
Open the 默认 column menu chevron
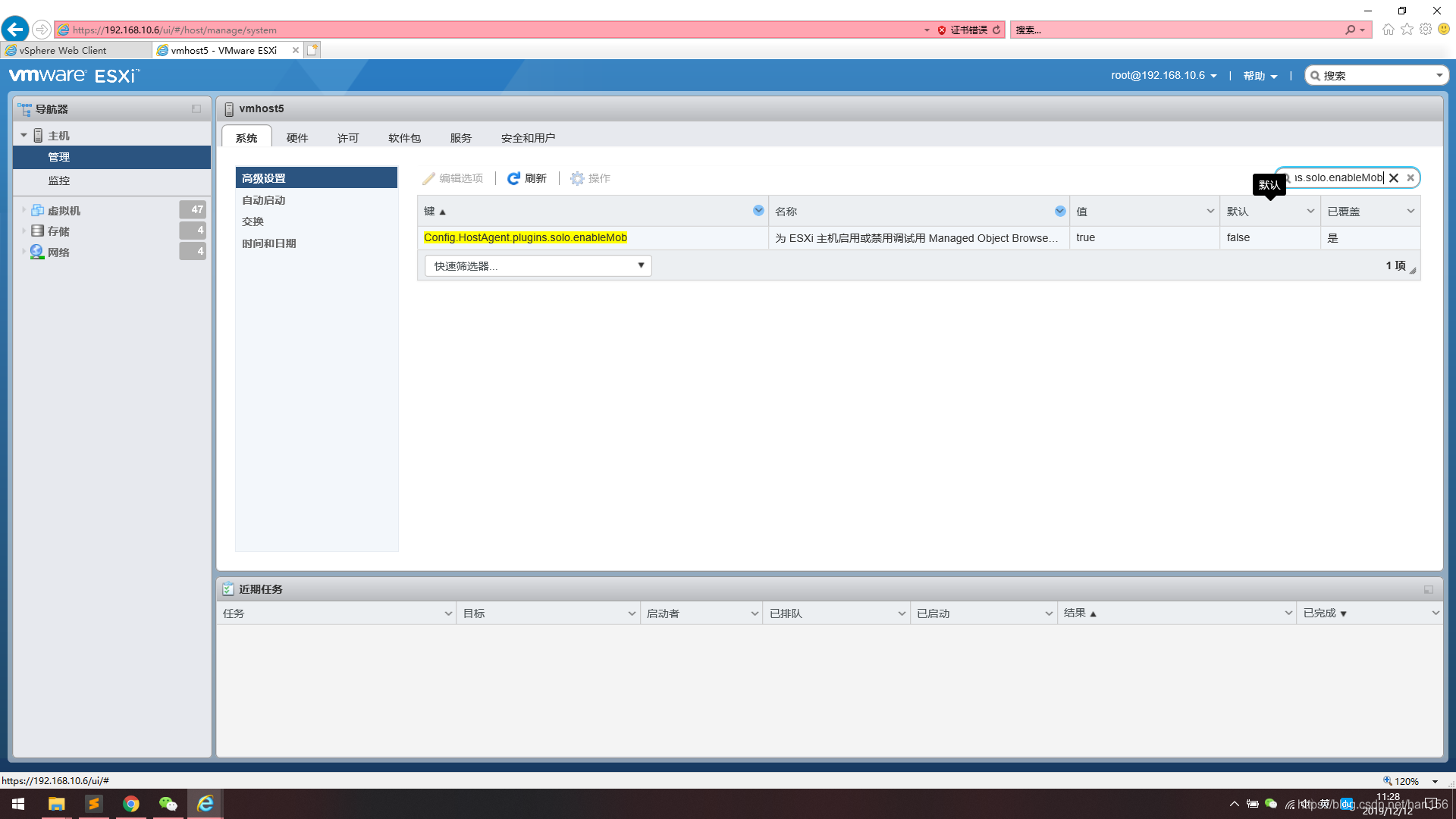[1310, 211]
